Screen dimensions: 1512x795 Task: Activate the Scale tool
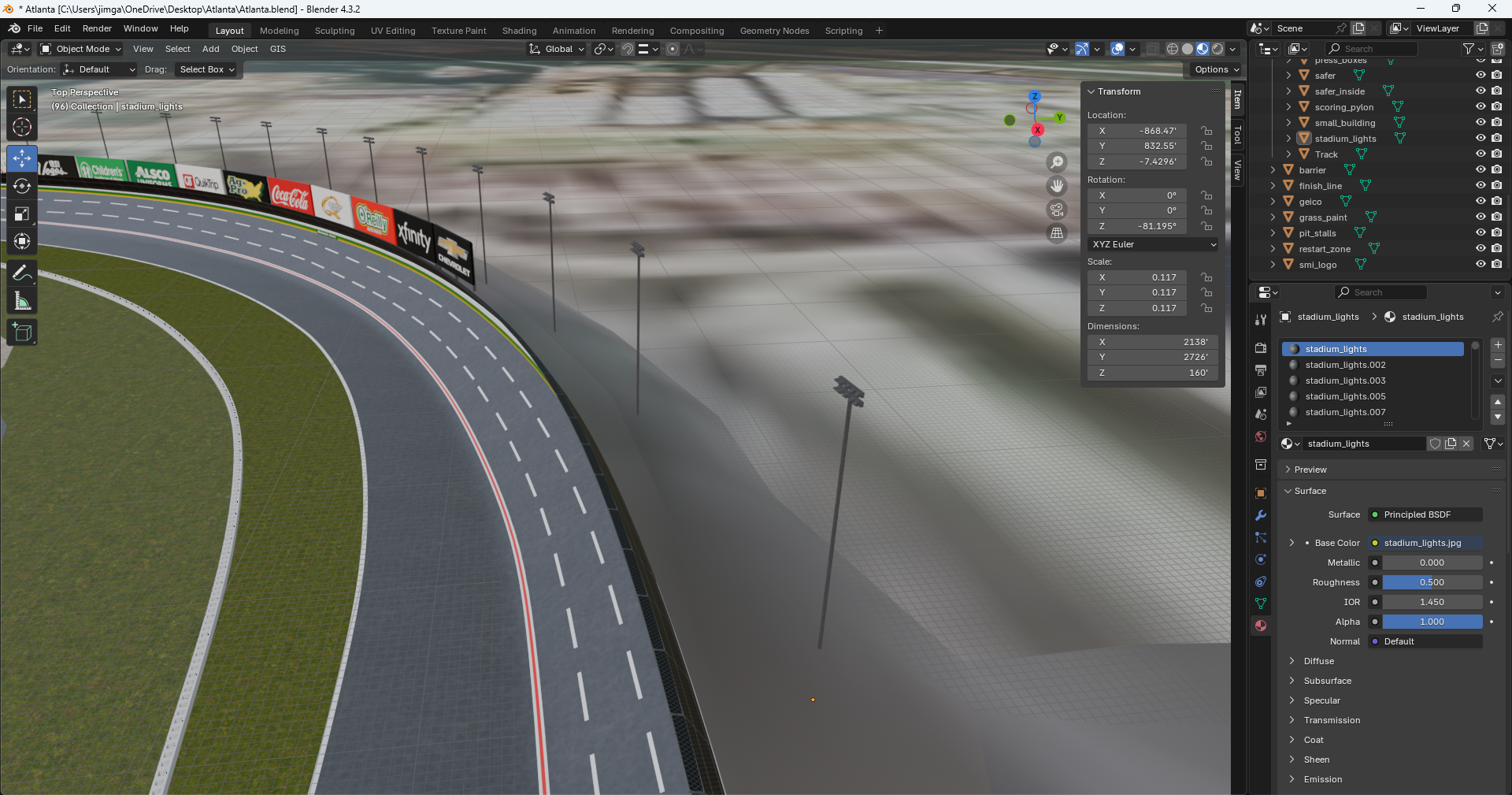point(22,214)
